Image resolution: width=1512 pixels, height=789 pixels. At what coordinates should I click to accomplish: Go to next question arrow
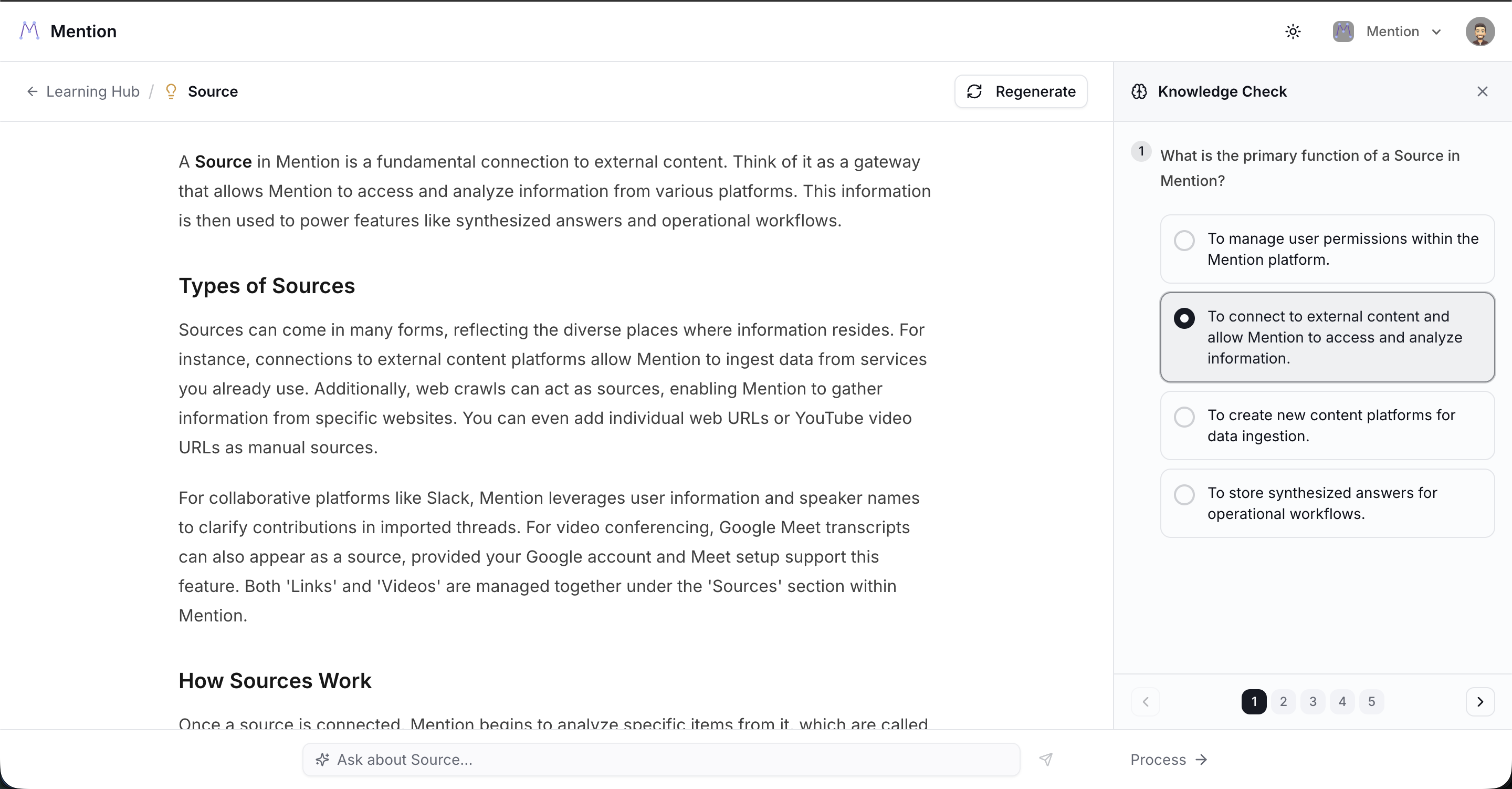(x=1480, y=701)
